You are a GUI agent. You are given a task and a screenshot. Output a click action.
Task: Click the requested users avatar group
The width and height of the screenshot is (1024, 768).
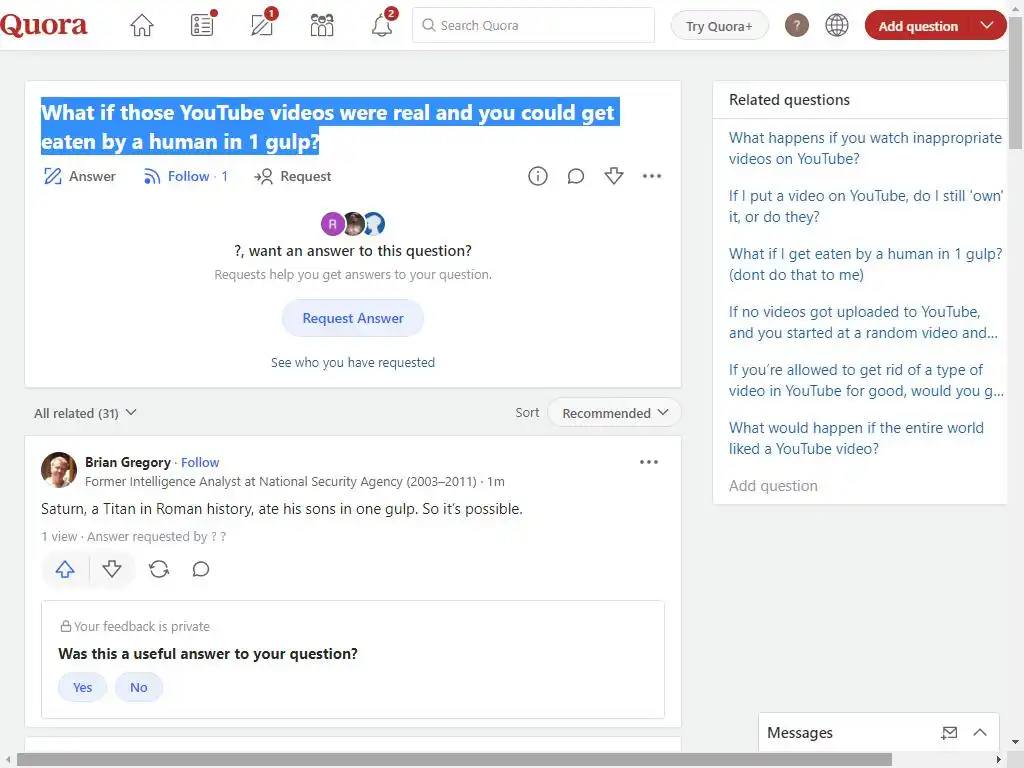(x=353, y=224)
